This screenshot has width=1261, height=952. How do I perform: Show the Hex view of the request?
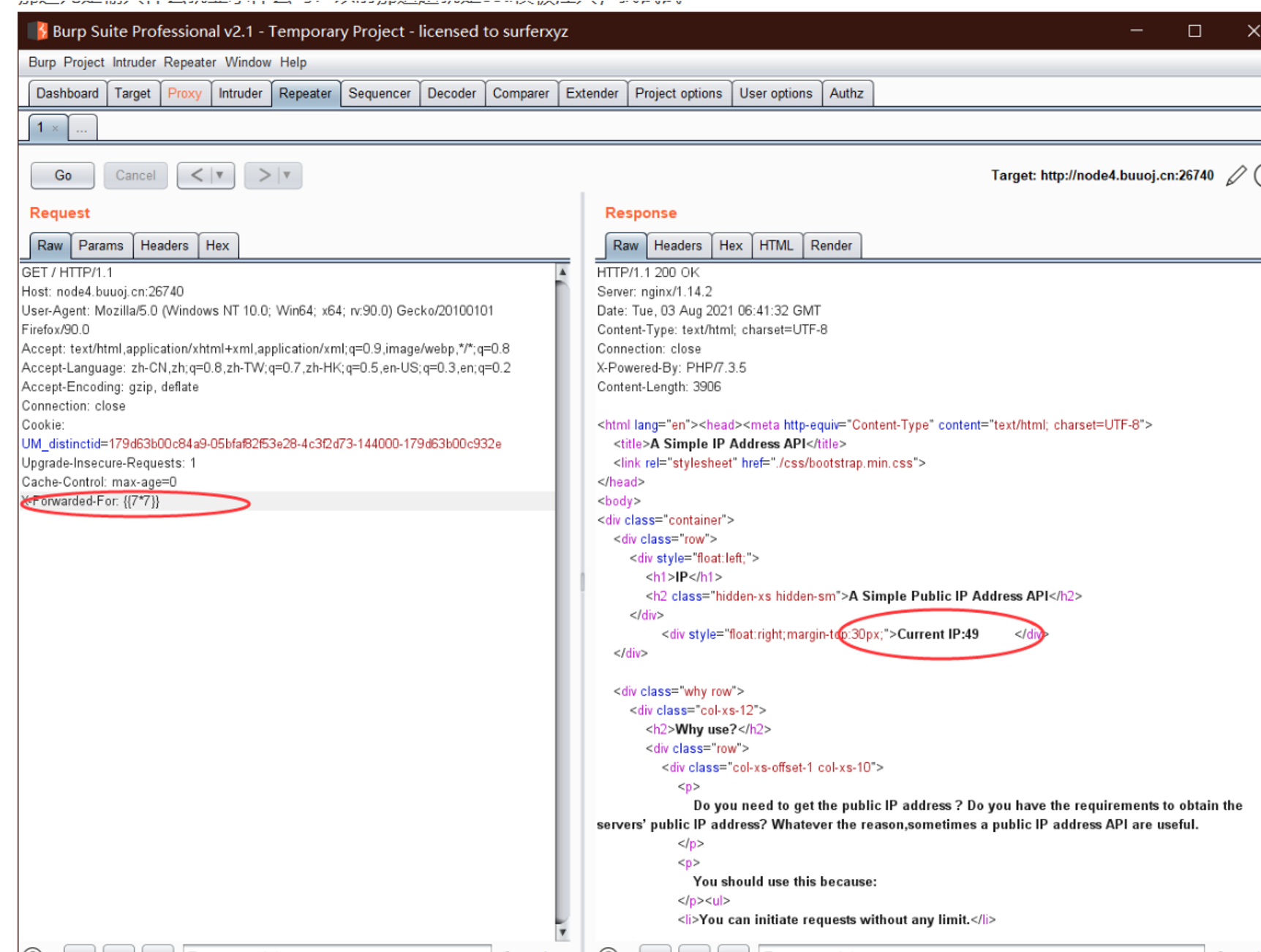[217, 246]
